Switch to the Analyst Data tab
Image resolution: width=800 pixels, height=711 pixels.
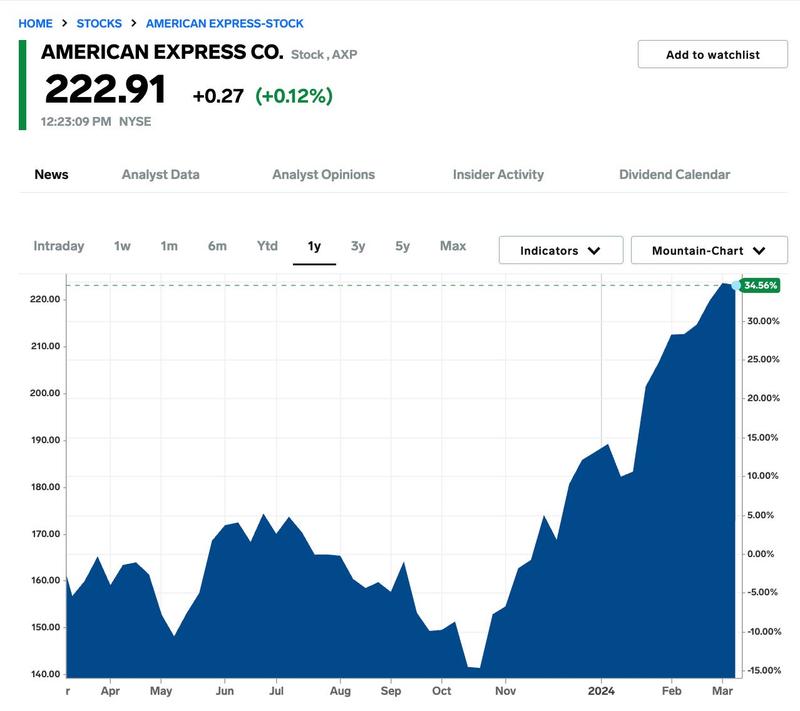160,174
